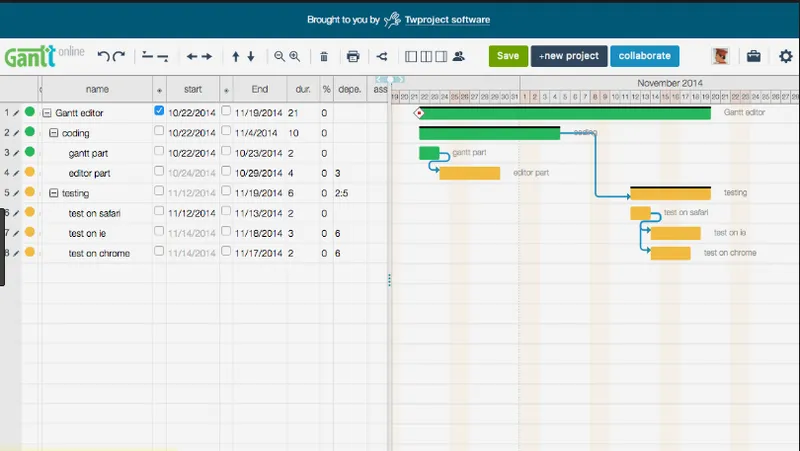Save the project
The width and height of the screenshot is (800, 451).
(x=508, y=56)
